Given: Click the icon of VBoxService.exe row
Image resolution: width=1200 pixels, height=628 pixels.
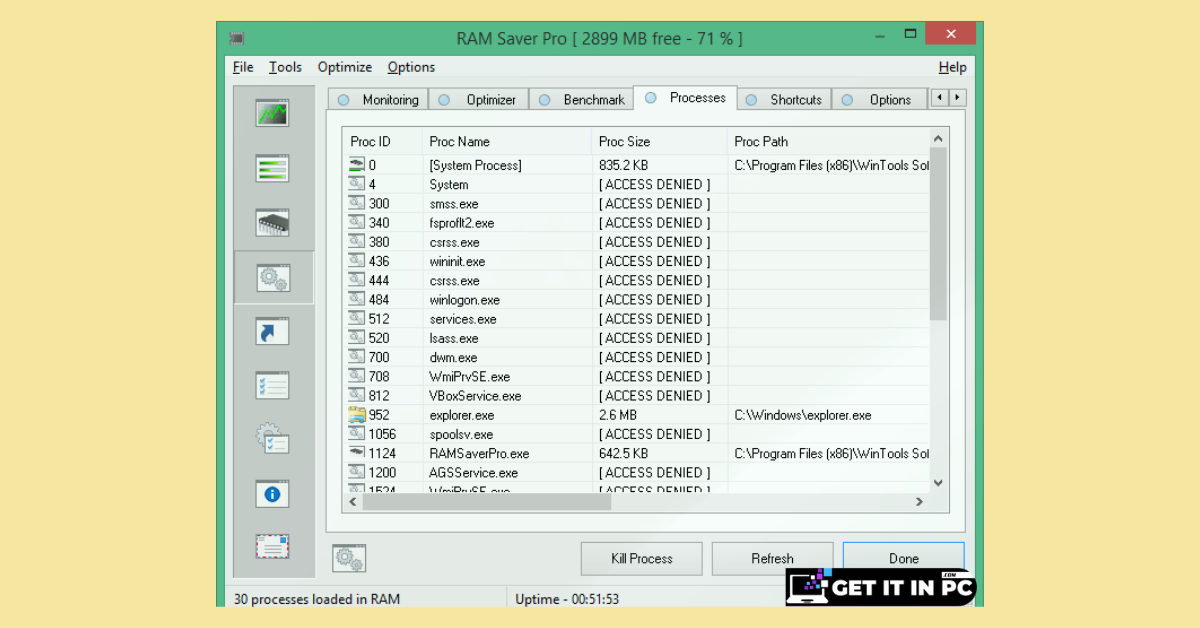Looking at the screenshot, I should click(x=357, y=395).
